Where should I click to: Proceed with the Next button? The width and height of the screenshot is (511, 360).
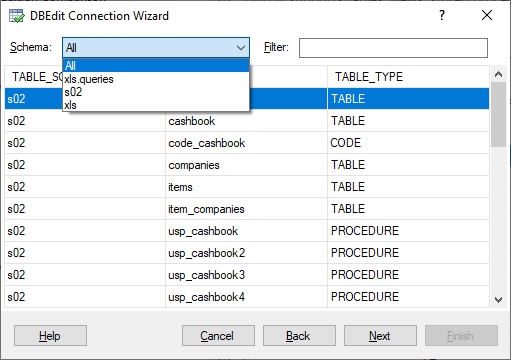coord(380,336)
